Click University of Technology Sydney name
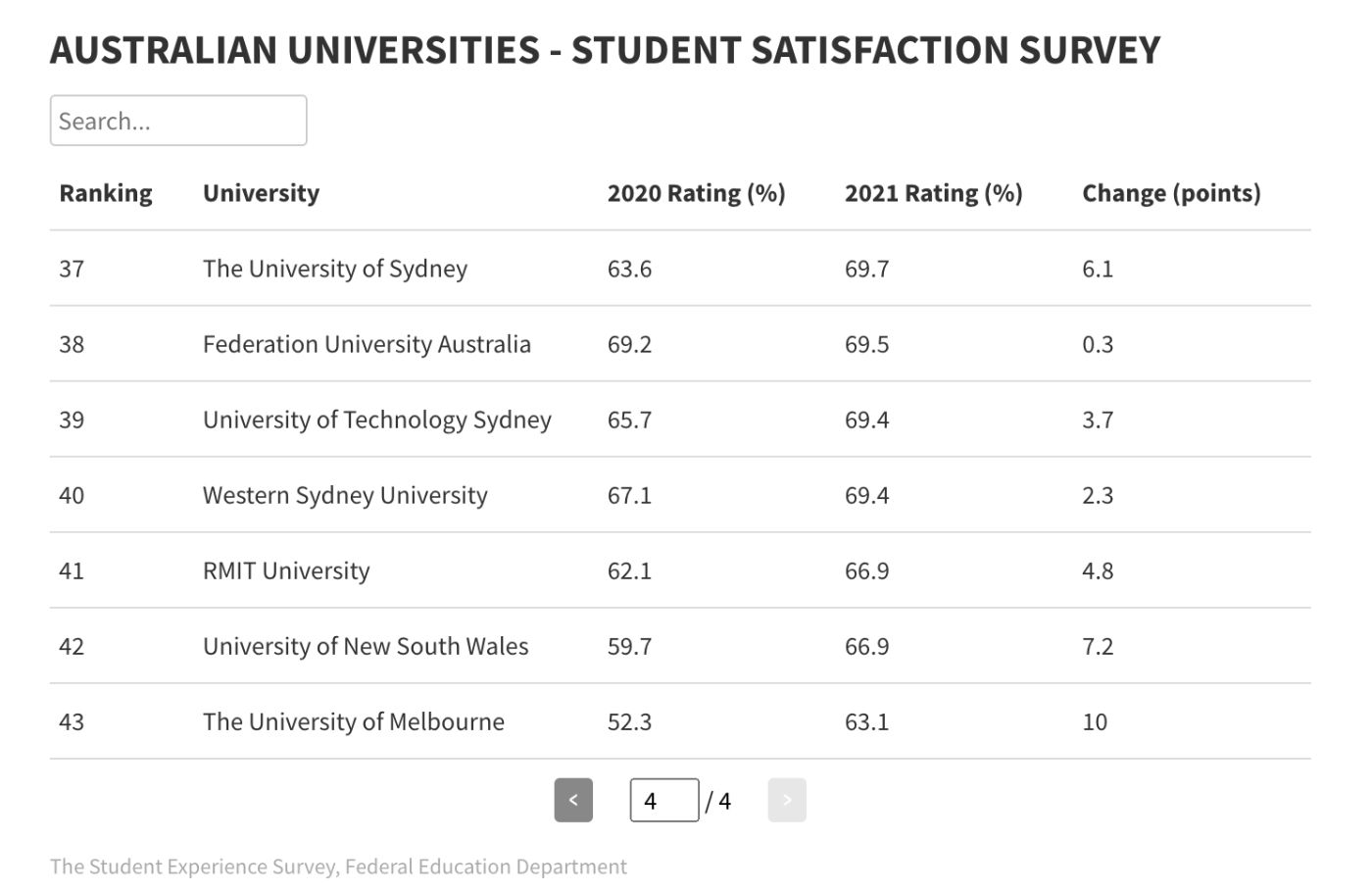This screenshot has height=891, width=1372. 377,420
